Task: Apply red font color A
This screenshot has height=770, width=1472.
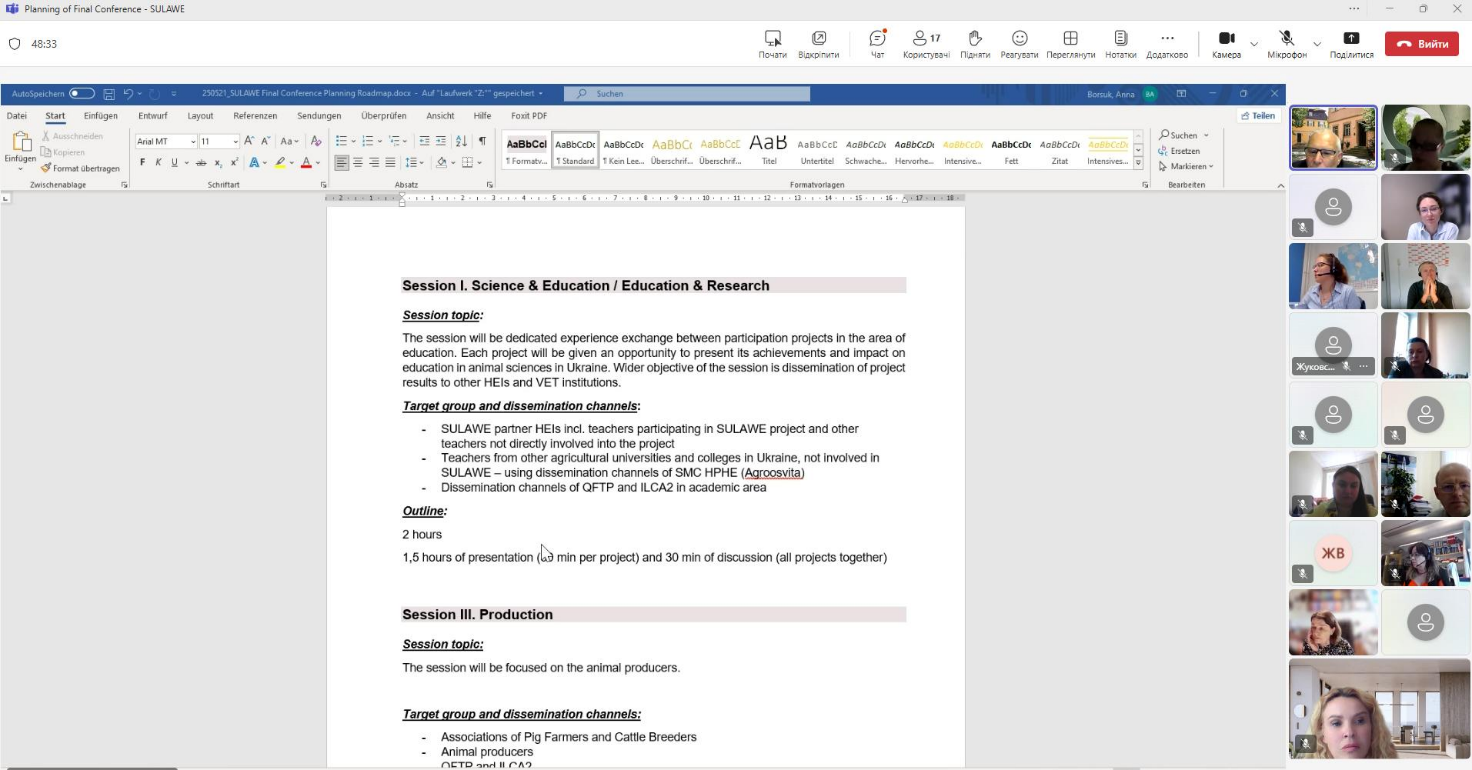Action: (306, 162)
